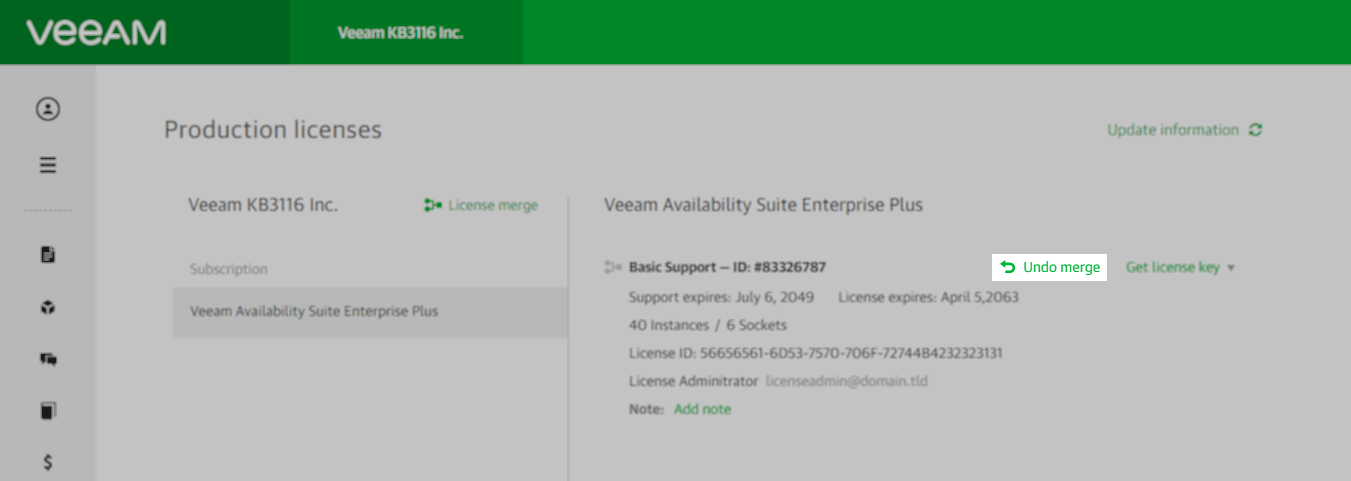Open the cube products icon in the sidebar
This screenshot has width=1351, height=481.
coord(48,307)
